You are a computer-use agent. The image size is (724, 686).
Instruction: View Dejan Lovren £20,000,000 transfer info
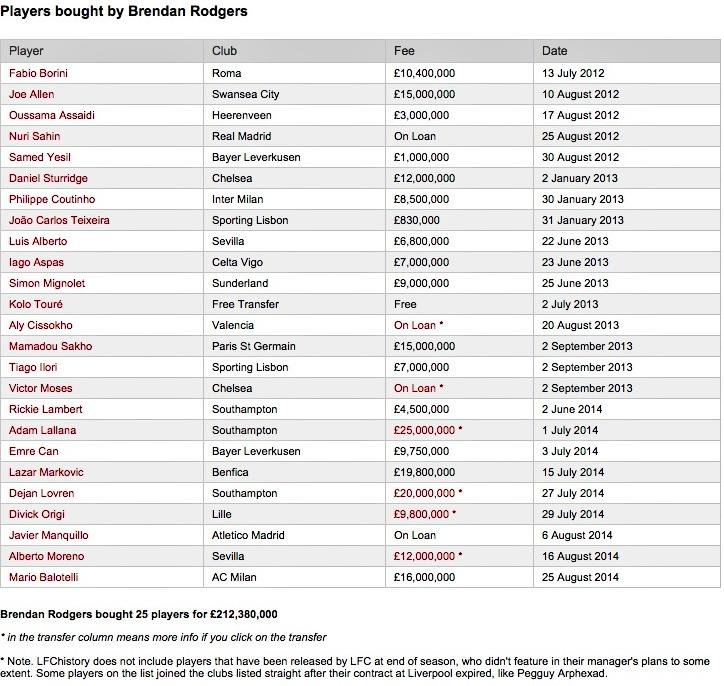[424, 493]
